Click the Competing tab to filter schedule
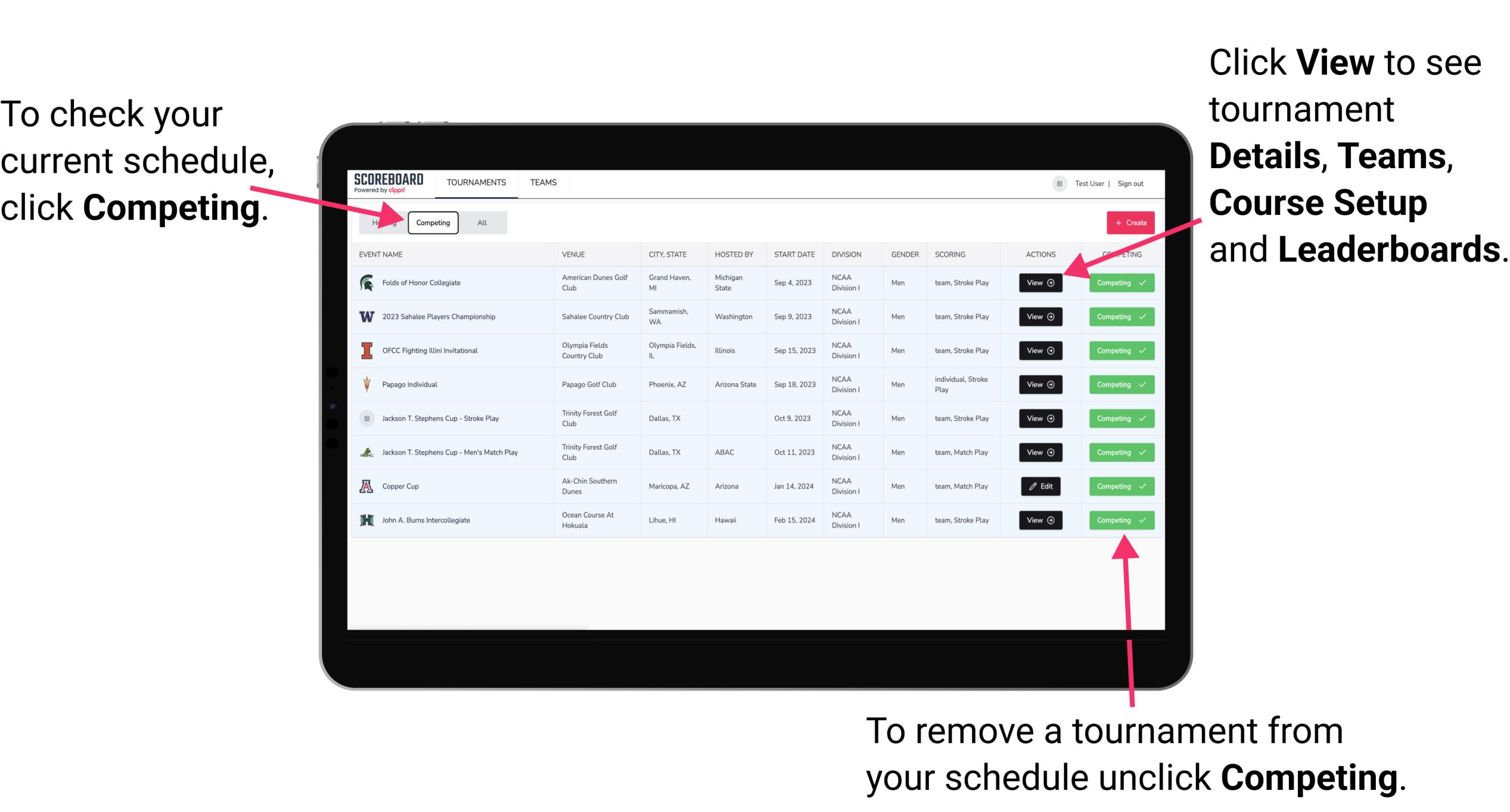Viewport: 1510px width, 812px height. [432, 222]
